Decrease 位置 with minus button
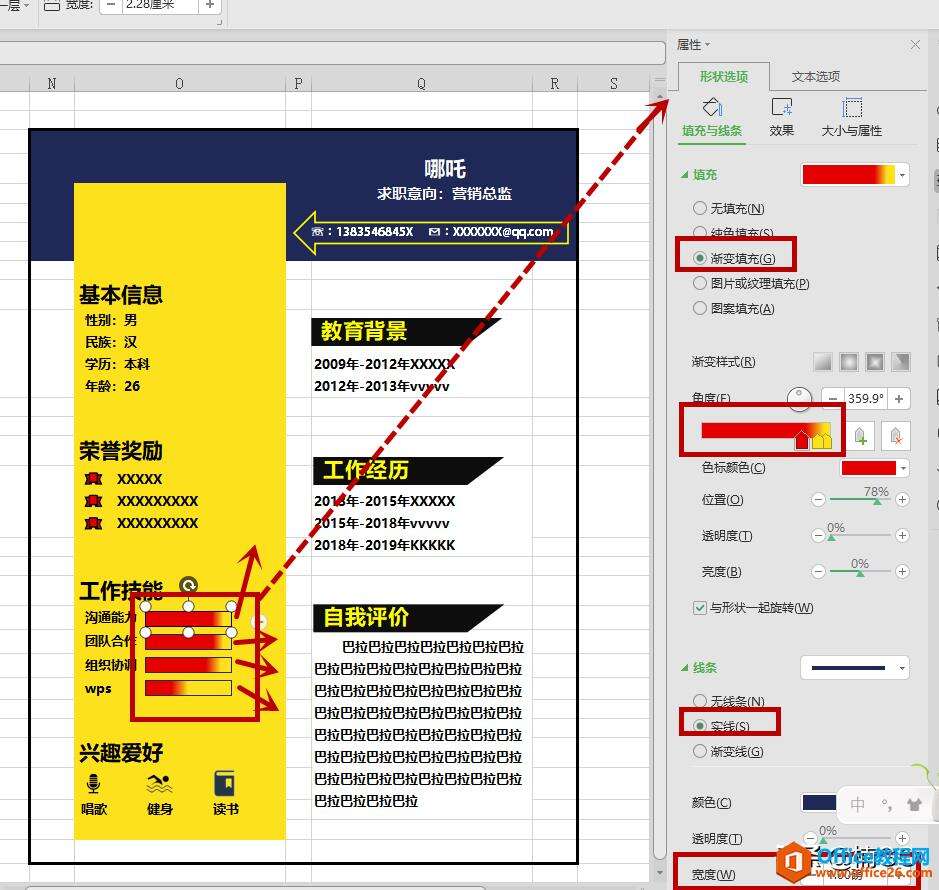This screenshot has width=939, height=890. tap(818, 500)
